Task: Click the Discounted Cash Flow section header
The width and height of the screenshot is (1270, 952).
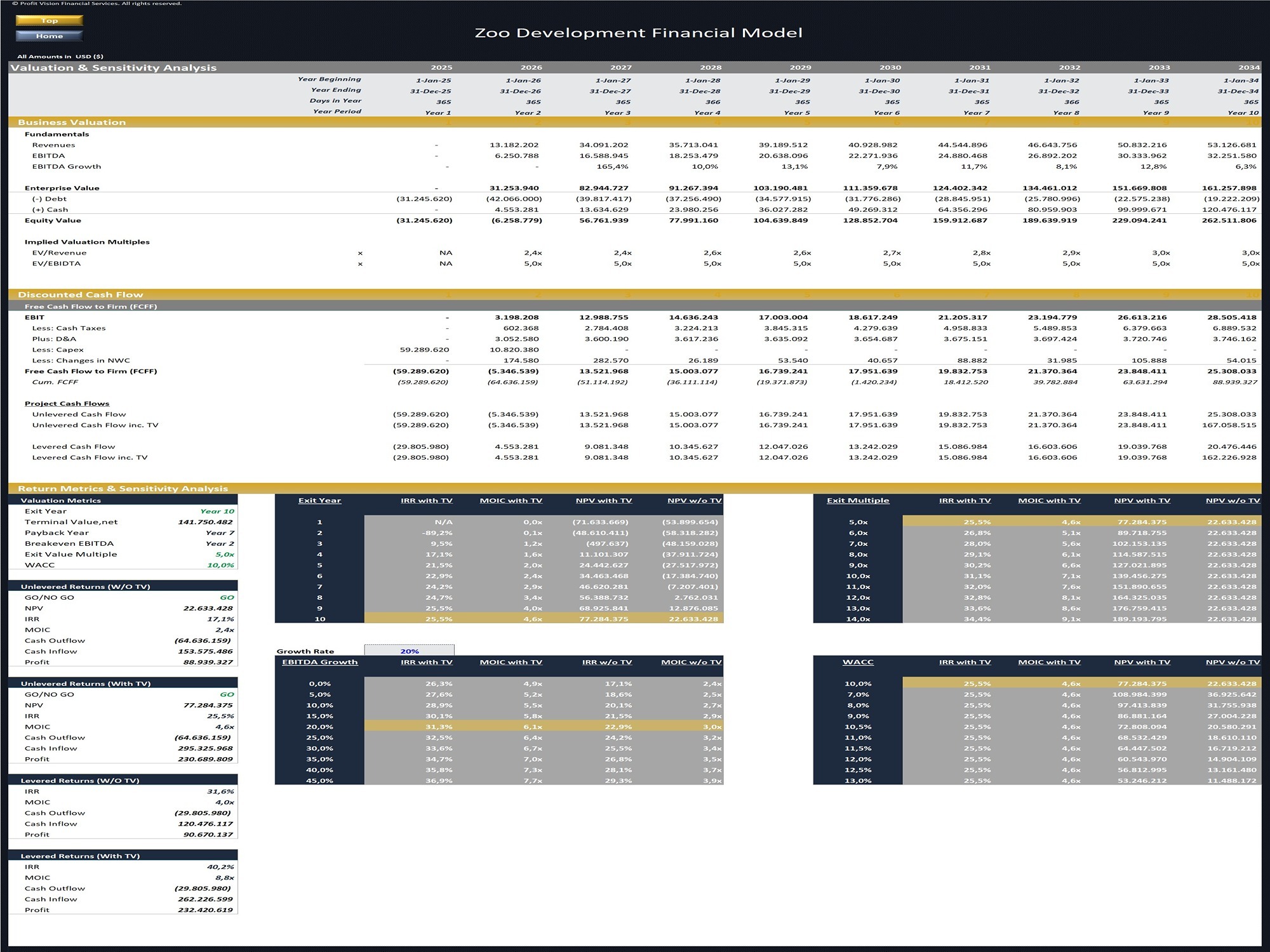Action: (79, 294)
